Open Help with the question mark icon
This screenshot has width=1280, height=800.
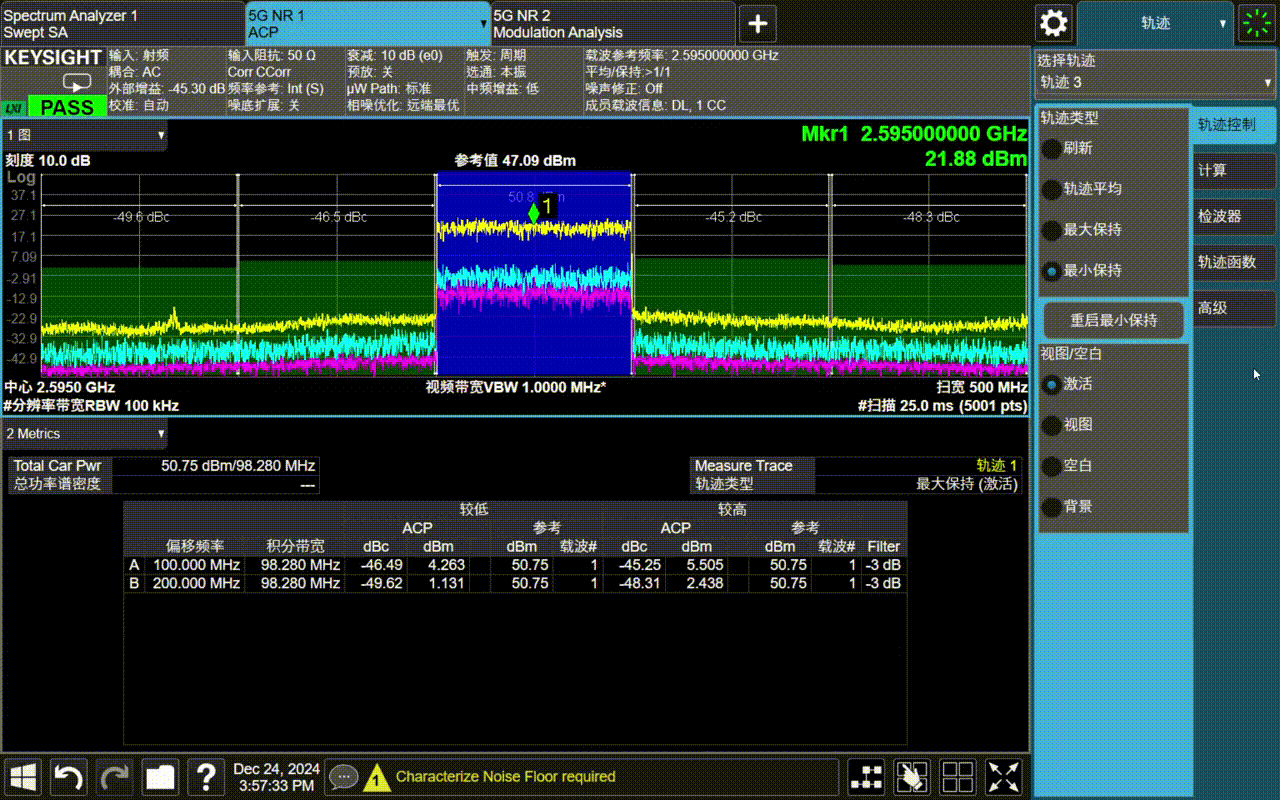coord(206,777)
